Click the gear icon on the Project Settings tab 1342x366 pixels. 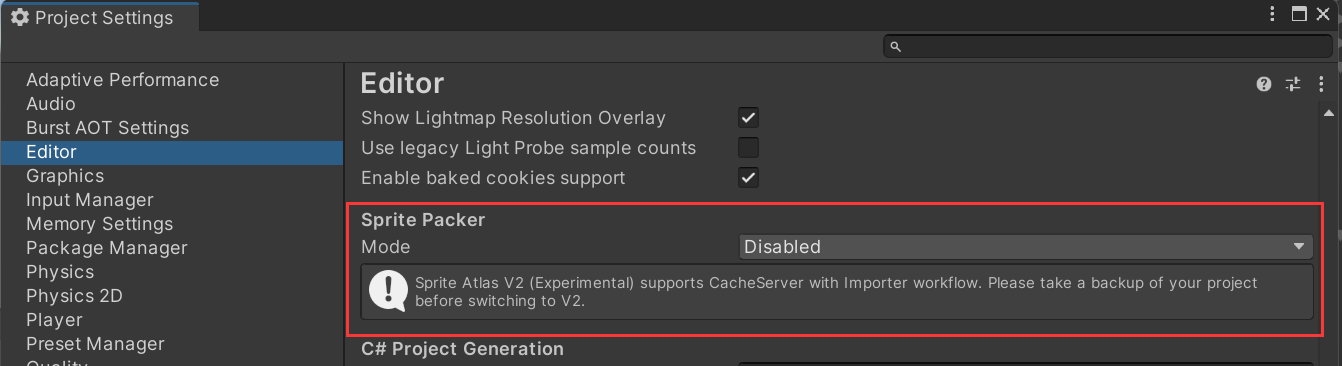coord(19,17)
